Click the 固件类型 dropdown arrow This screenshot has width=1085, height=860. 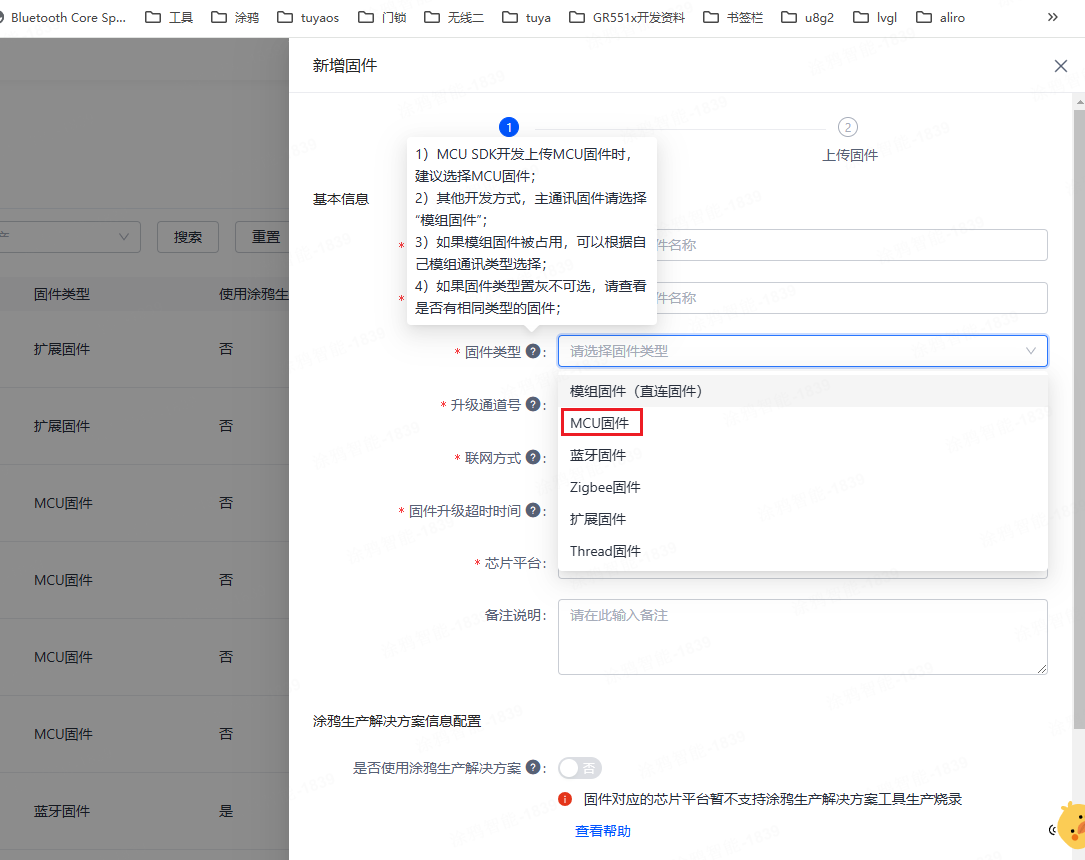(x=1030, y=351)
